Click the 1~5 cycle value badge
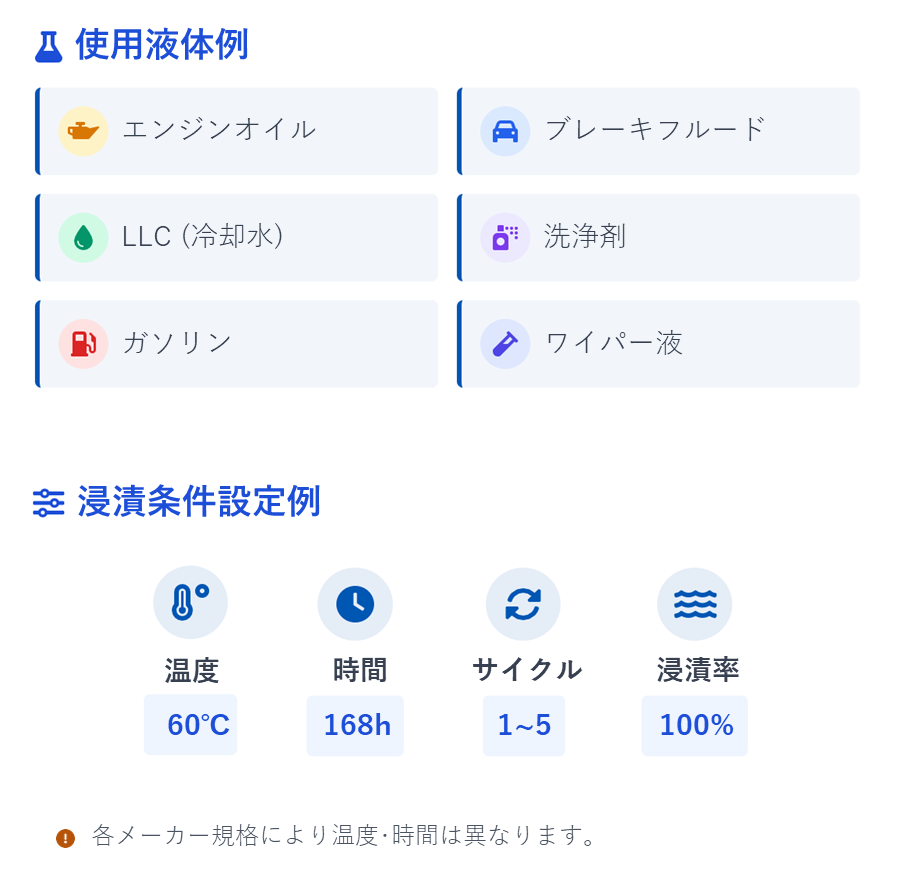 pos(523,725)
